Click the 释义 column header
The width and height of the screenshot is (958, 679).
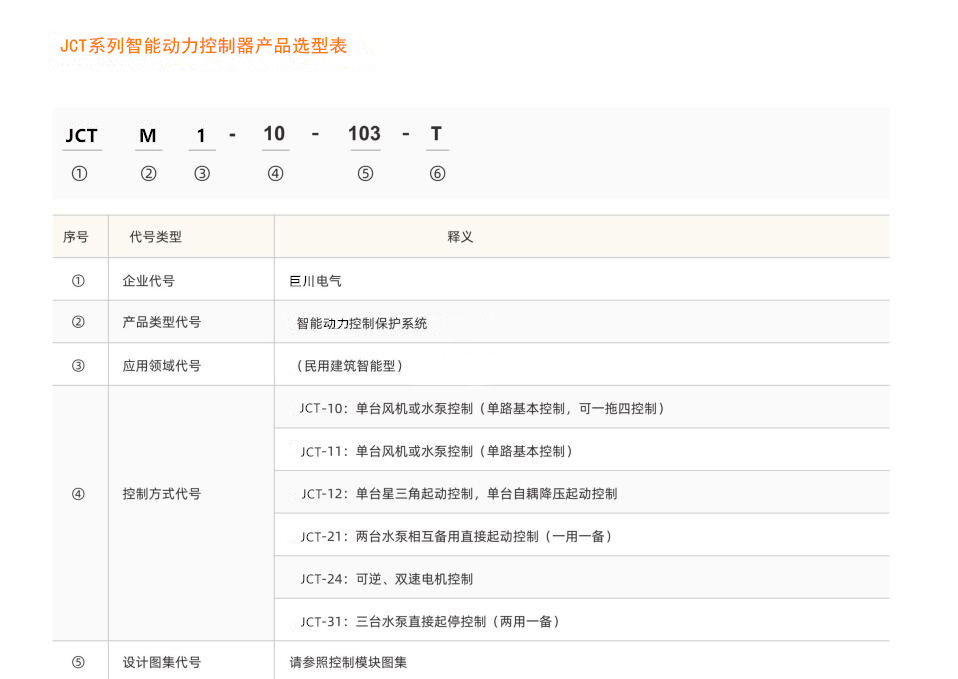click(x=460, y=238)
